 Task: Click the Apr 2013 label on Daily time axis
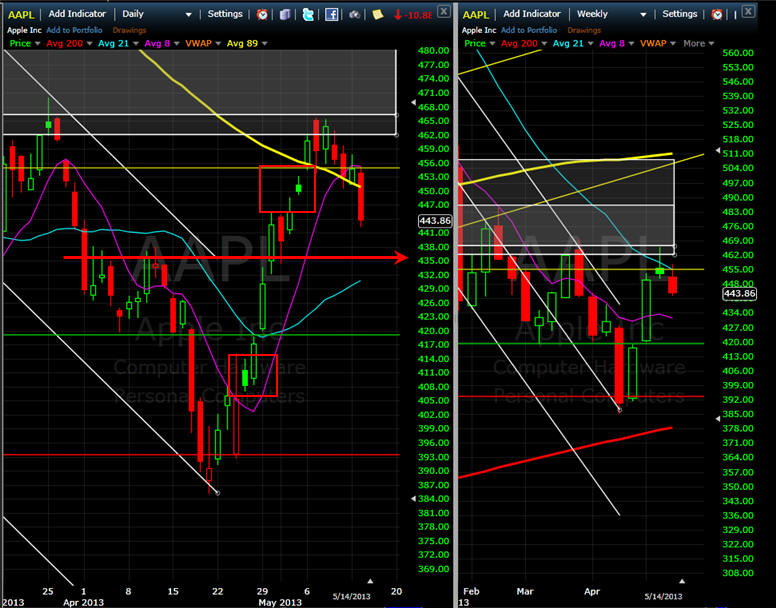click(84, 603)
